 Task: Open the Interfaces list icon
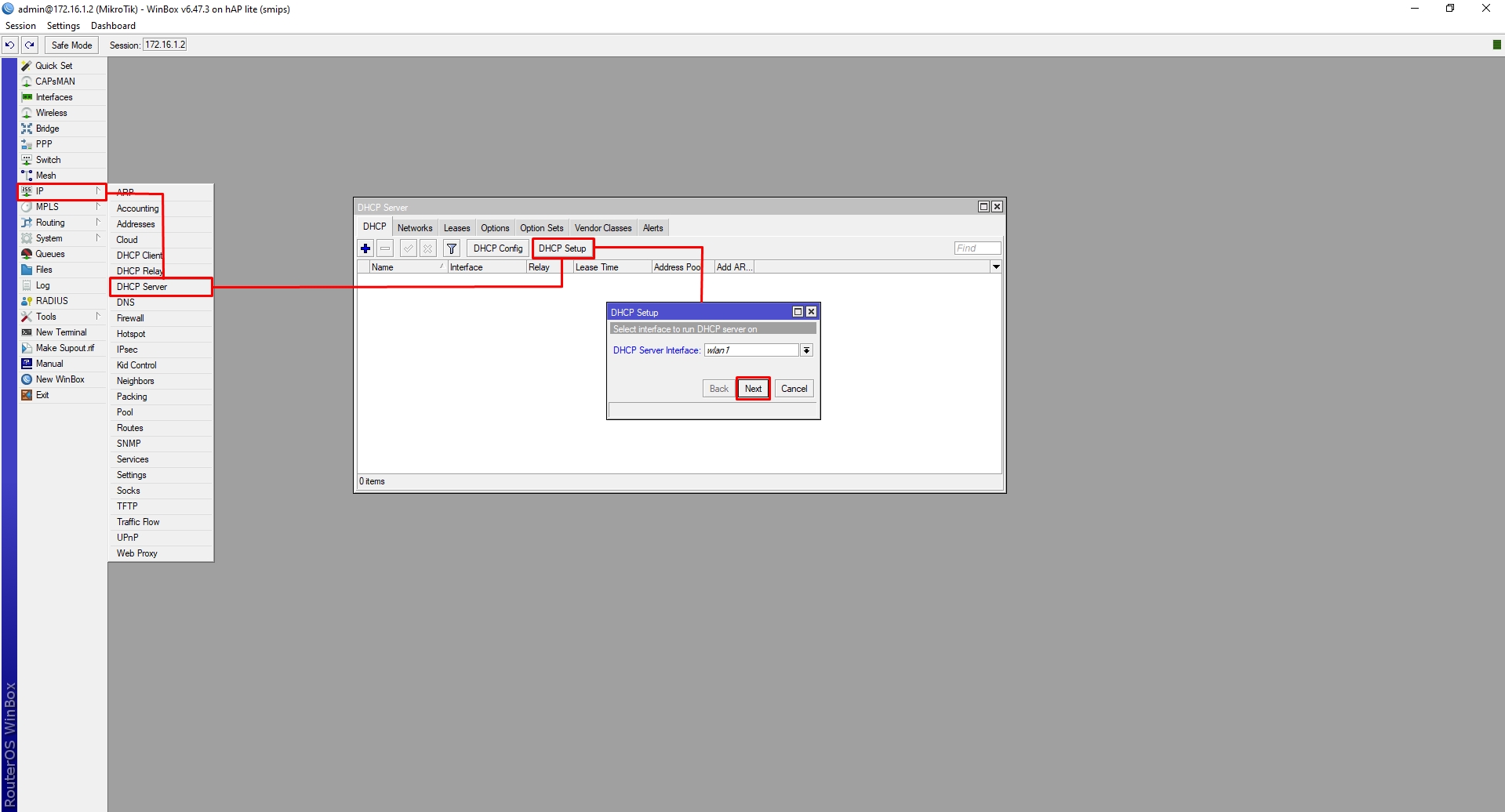27,97
